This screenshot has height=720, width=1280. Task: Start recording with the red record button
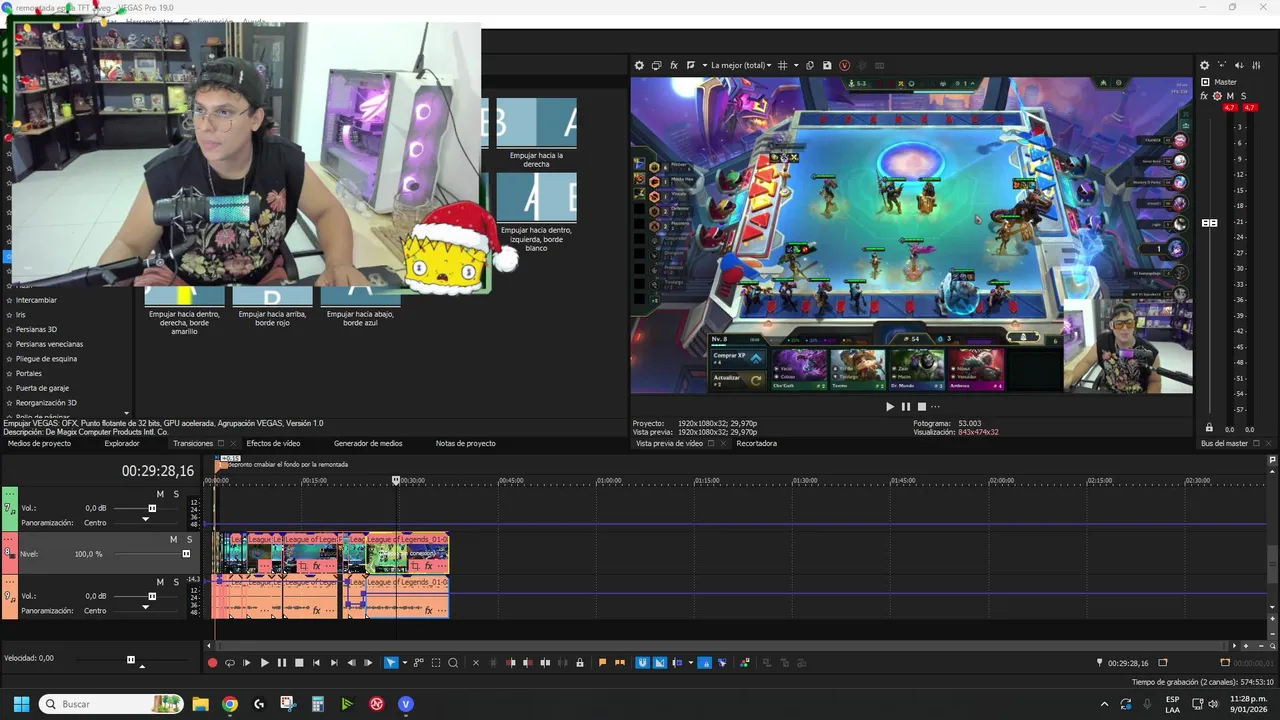[x=212, y=662]
